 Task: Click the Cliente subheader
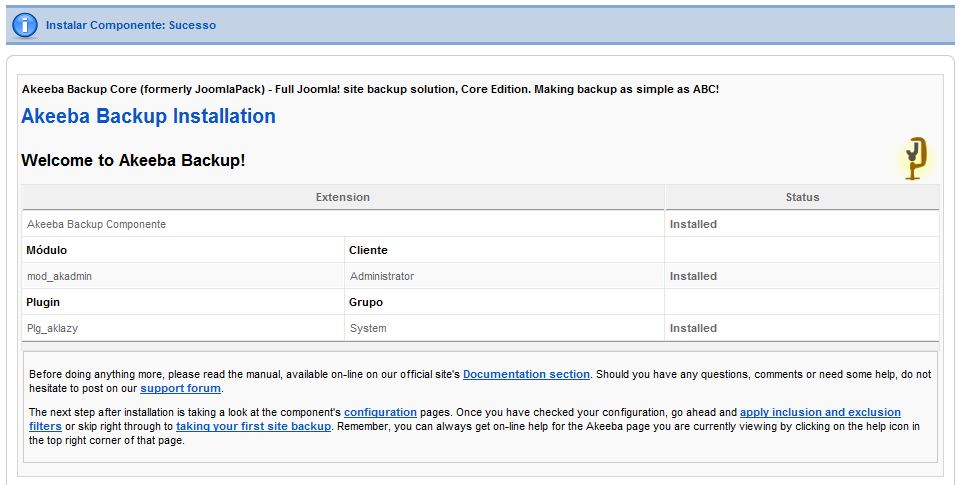[368, 250]
